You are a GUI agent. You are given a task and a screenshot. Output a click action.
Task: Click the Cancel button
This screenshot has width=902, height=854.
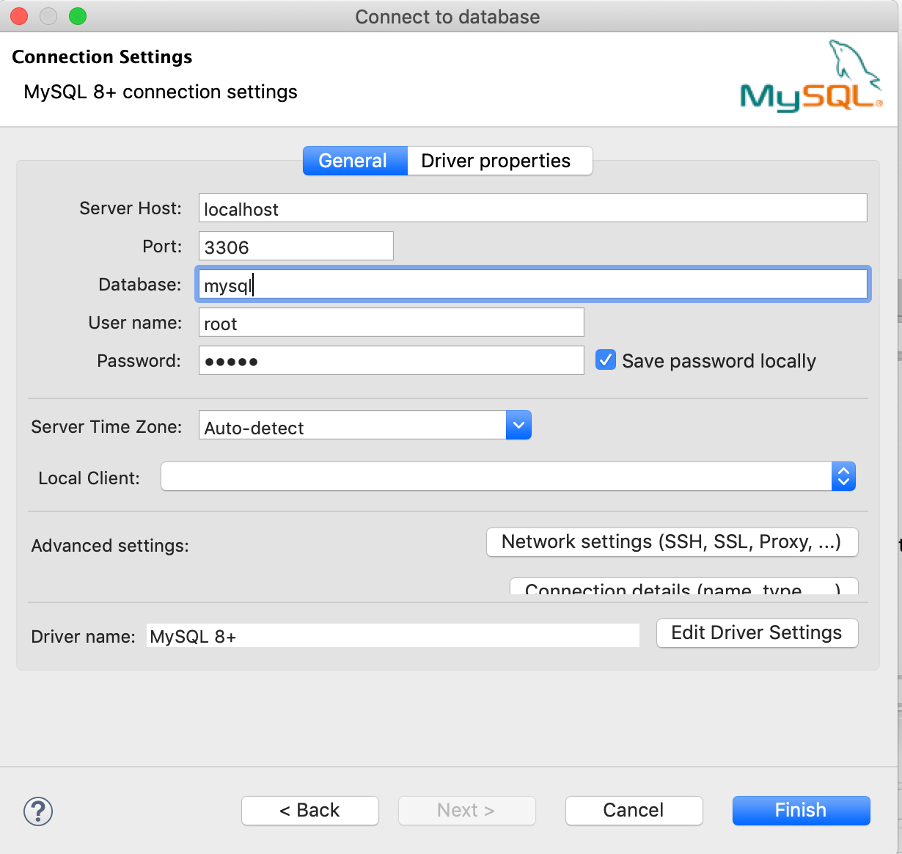pos(633,810)
